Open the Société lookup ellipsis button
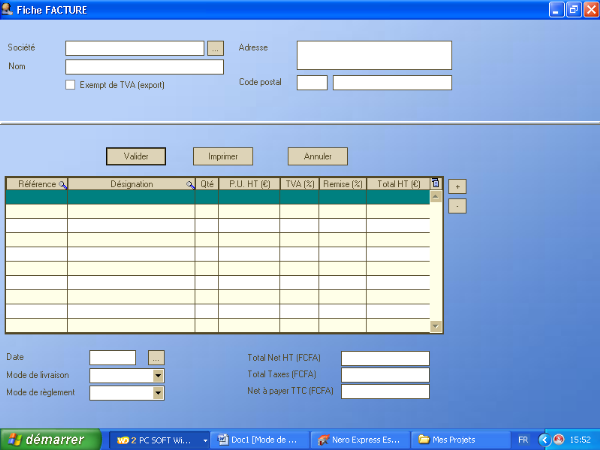The image size is (600, 450). pos(215,48)
